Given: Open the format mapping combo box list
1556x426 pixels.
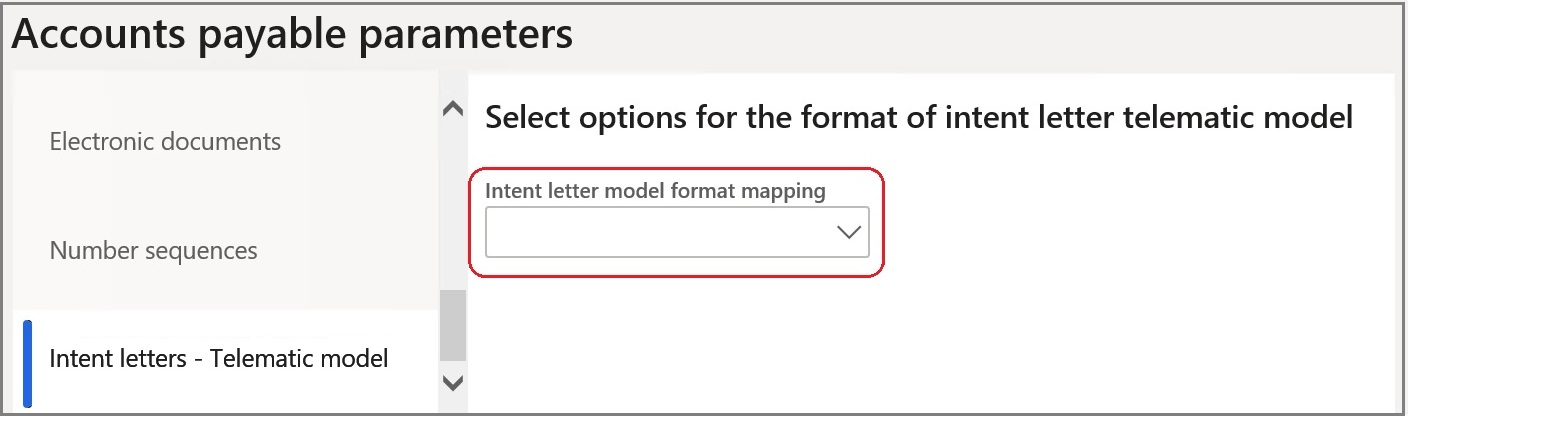Looking at the screenshot, I should (677, 232).
